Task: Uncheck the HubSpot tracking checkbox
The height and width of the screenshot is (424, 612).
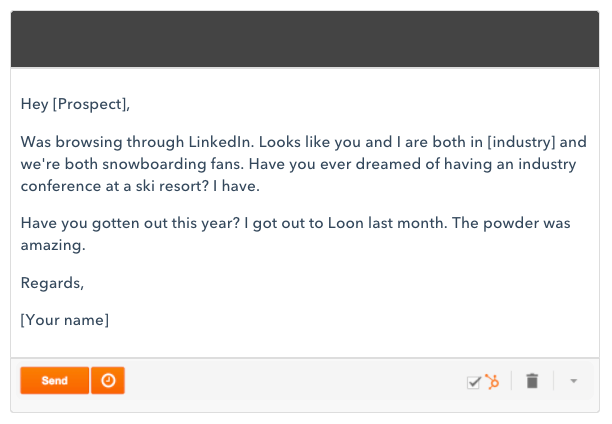Action: [x=473, y=382]
